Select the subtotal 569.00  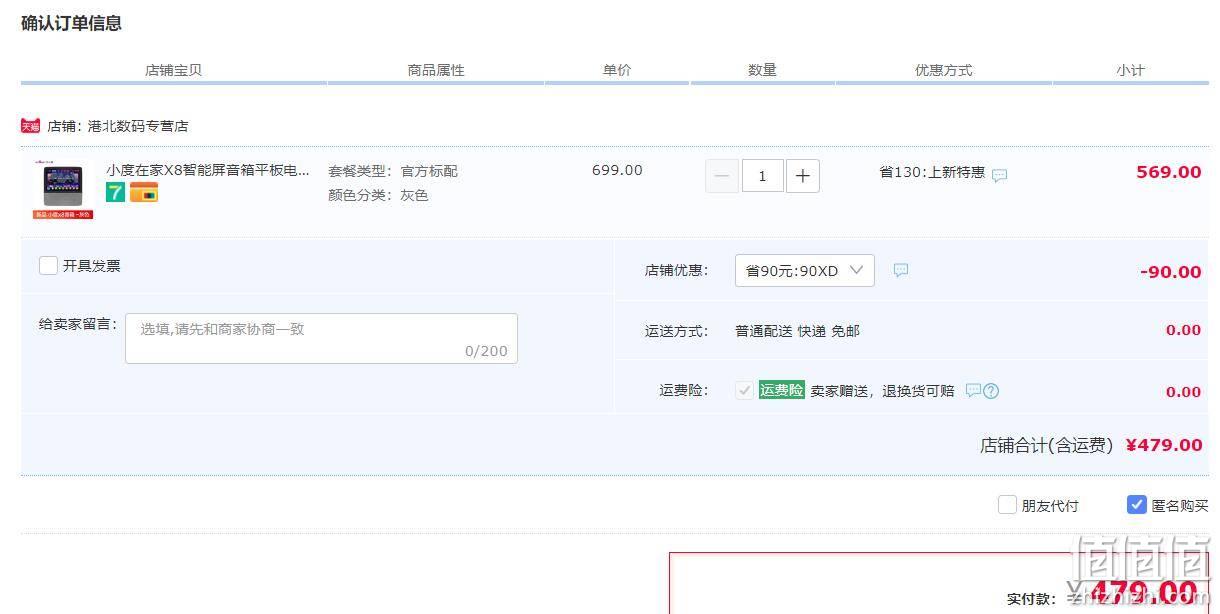(1168, 172)
